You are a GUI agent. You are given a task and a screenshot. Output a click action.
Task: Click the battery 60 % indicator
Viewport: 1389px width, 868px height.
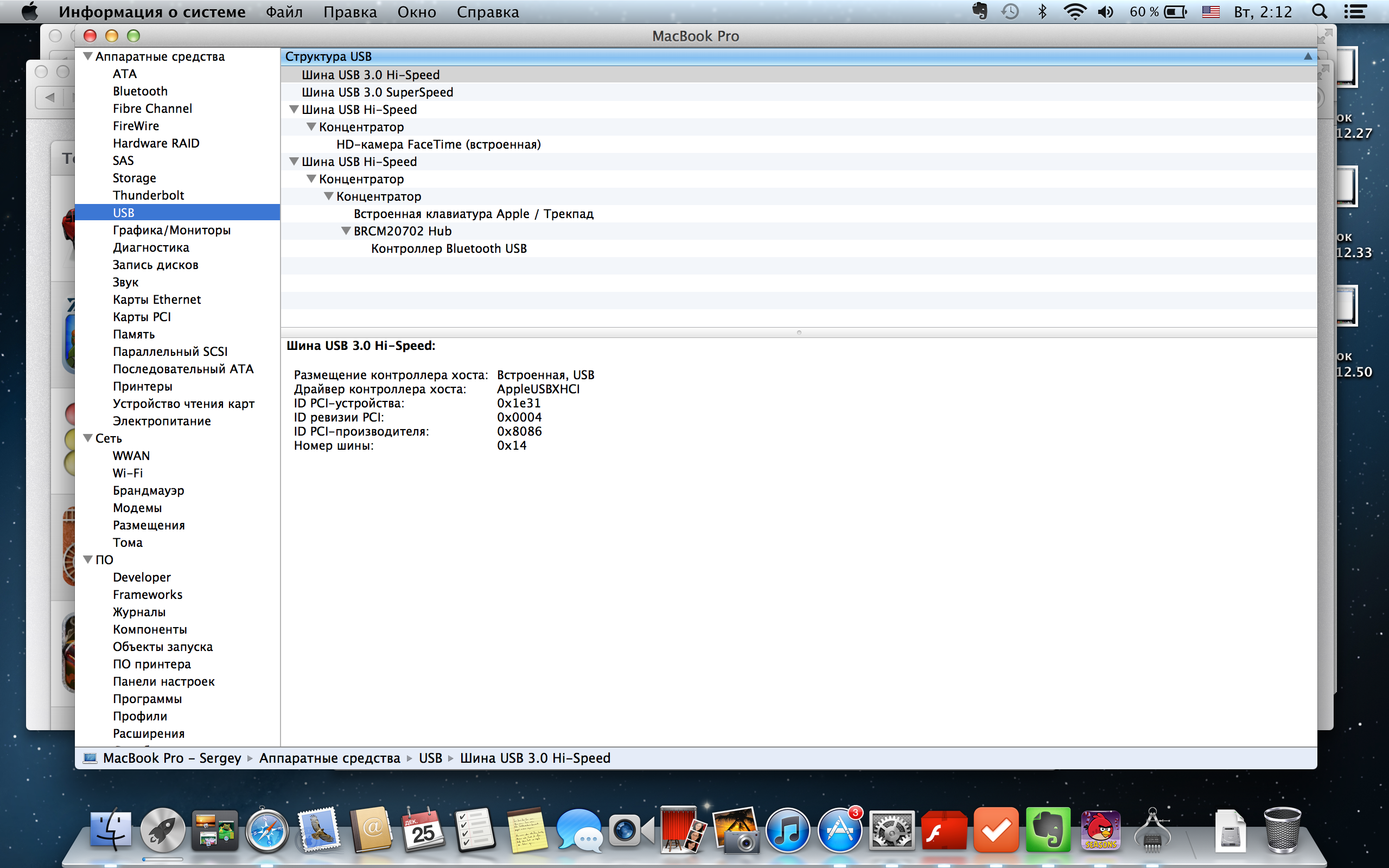[x=1158, y=11]
